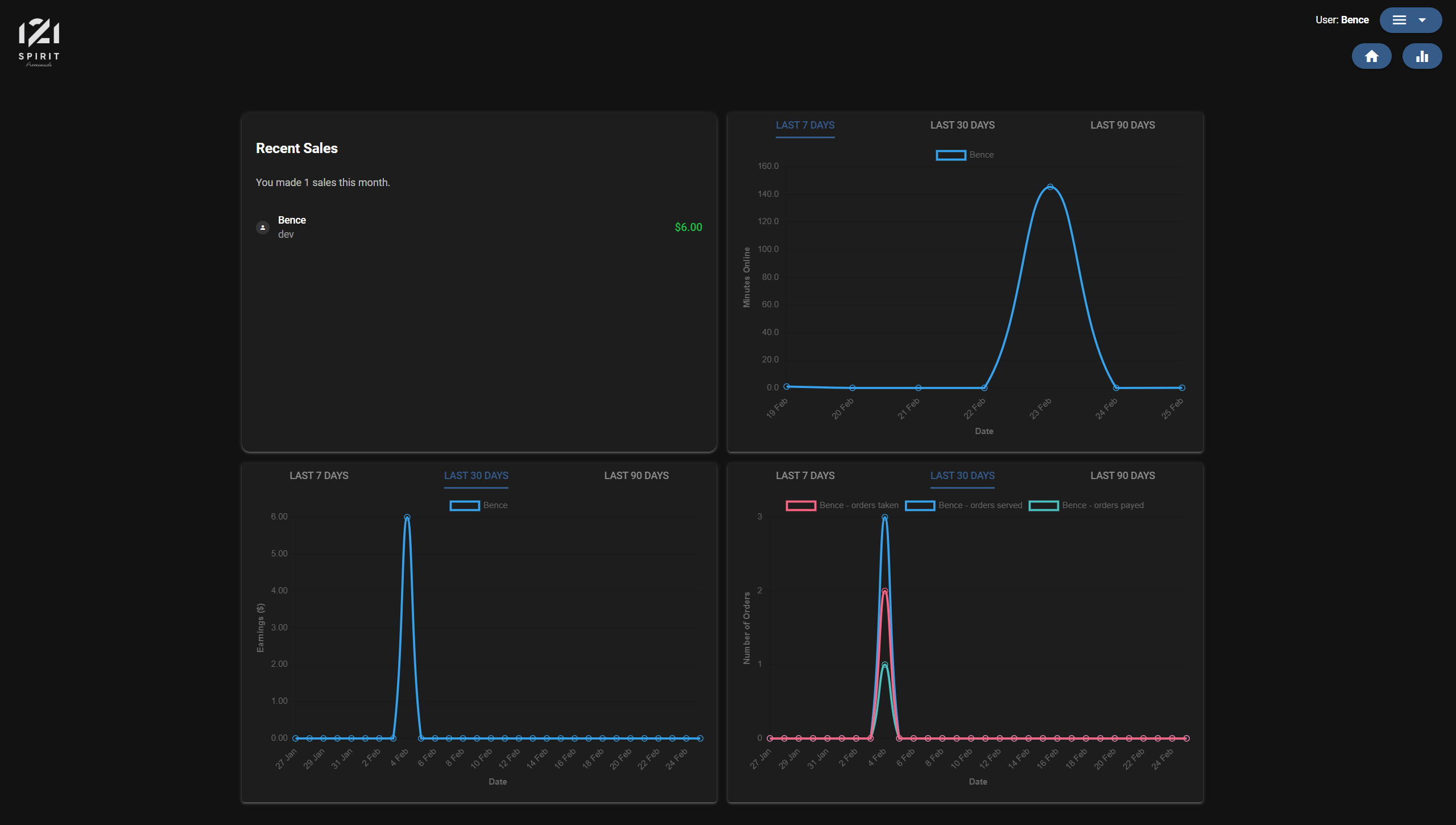Screen dimensions: 1456x825
Task: Switch Earnings chart to Last 90 Days
Action: click(x=636, y=476)
